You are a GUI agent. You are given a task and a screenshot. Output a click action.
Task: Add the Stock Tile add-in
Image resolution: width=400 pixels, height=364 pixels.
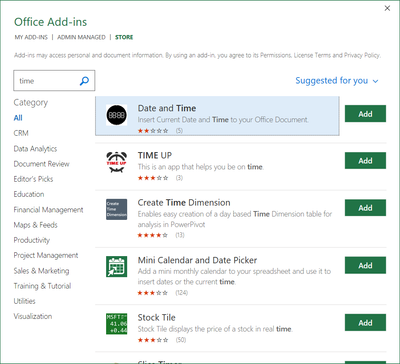click(x=365, y=322)
